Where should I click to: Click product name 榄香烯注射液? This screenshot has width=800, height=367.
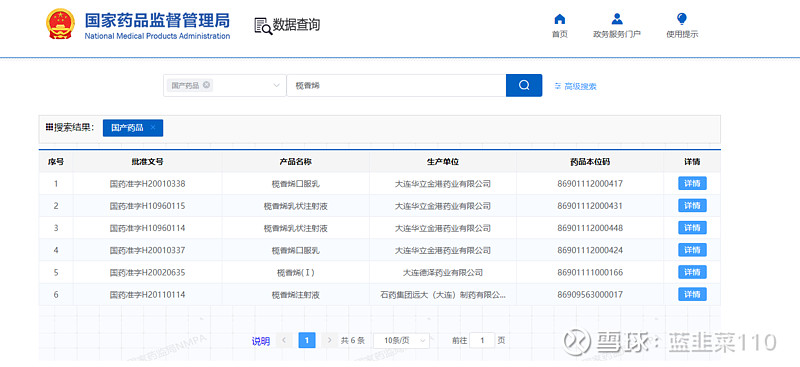tap(295, 295)
